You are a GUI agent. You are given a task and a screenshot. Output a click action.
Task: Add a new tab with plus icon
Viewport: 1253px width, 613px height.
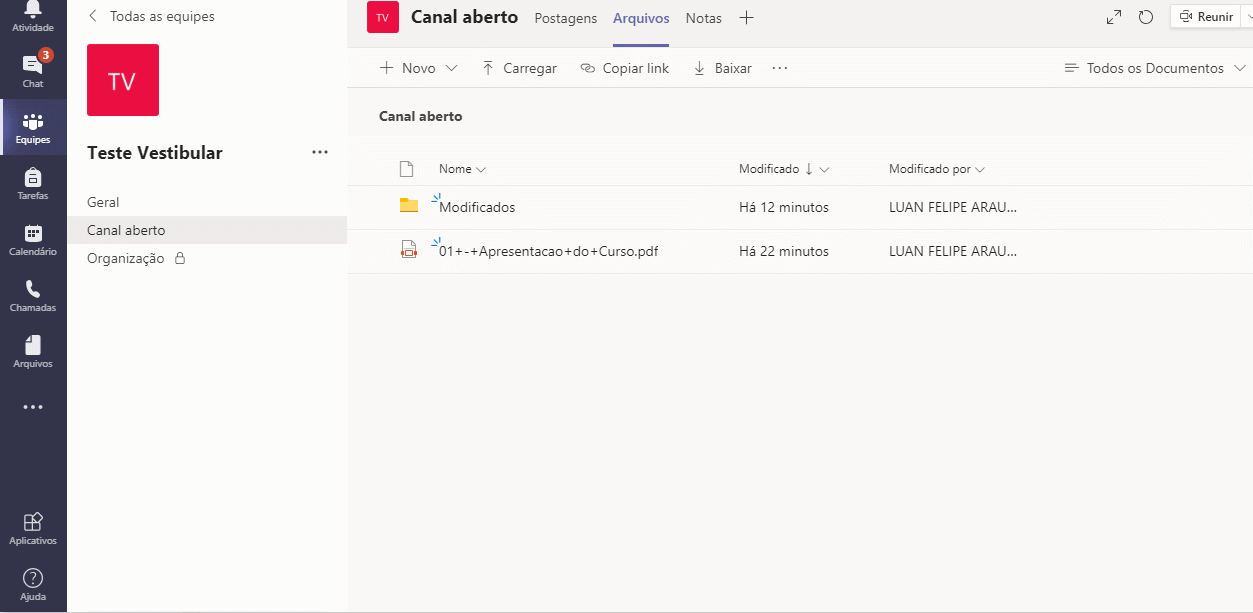pos(746,18)
